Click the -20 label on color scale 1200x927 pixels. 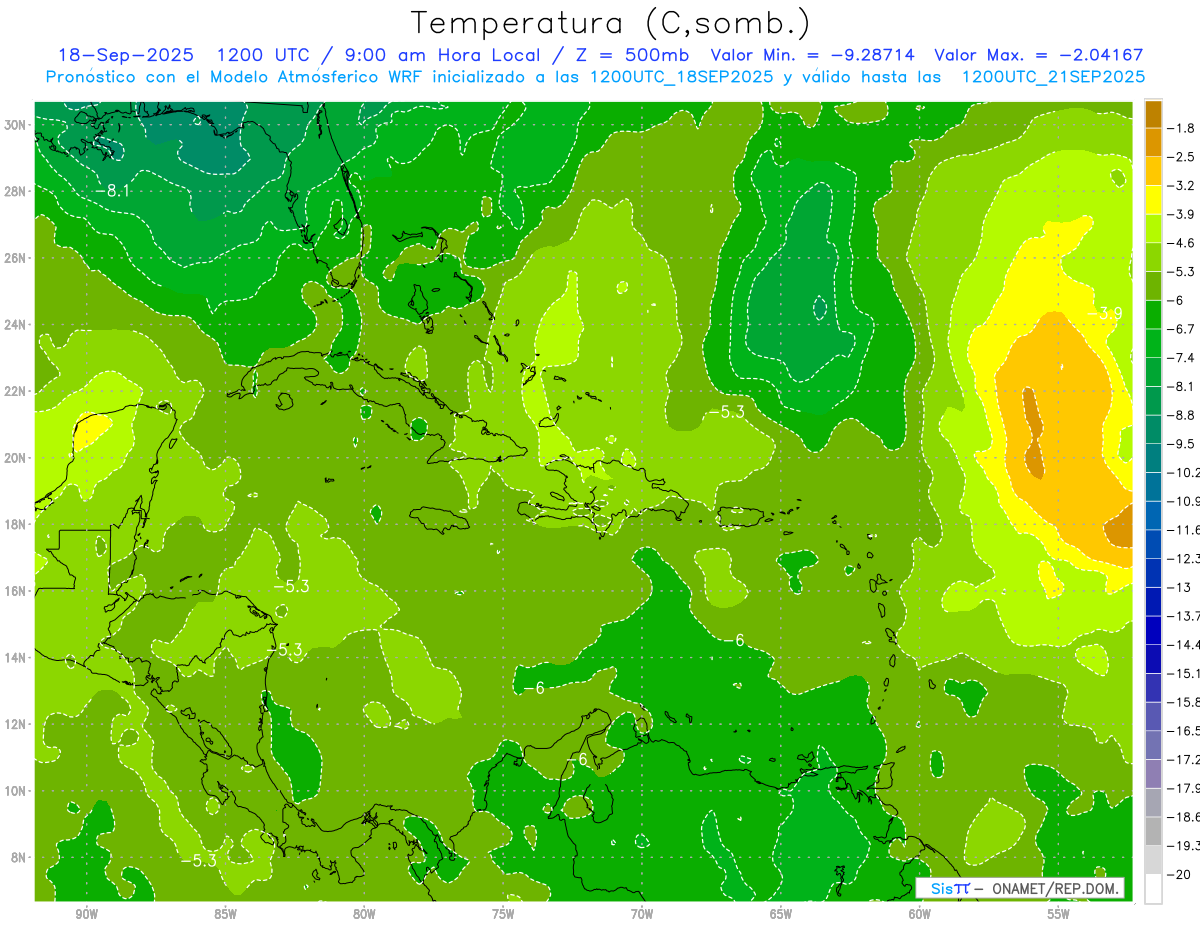tap(1185, 874)
